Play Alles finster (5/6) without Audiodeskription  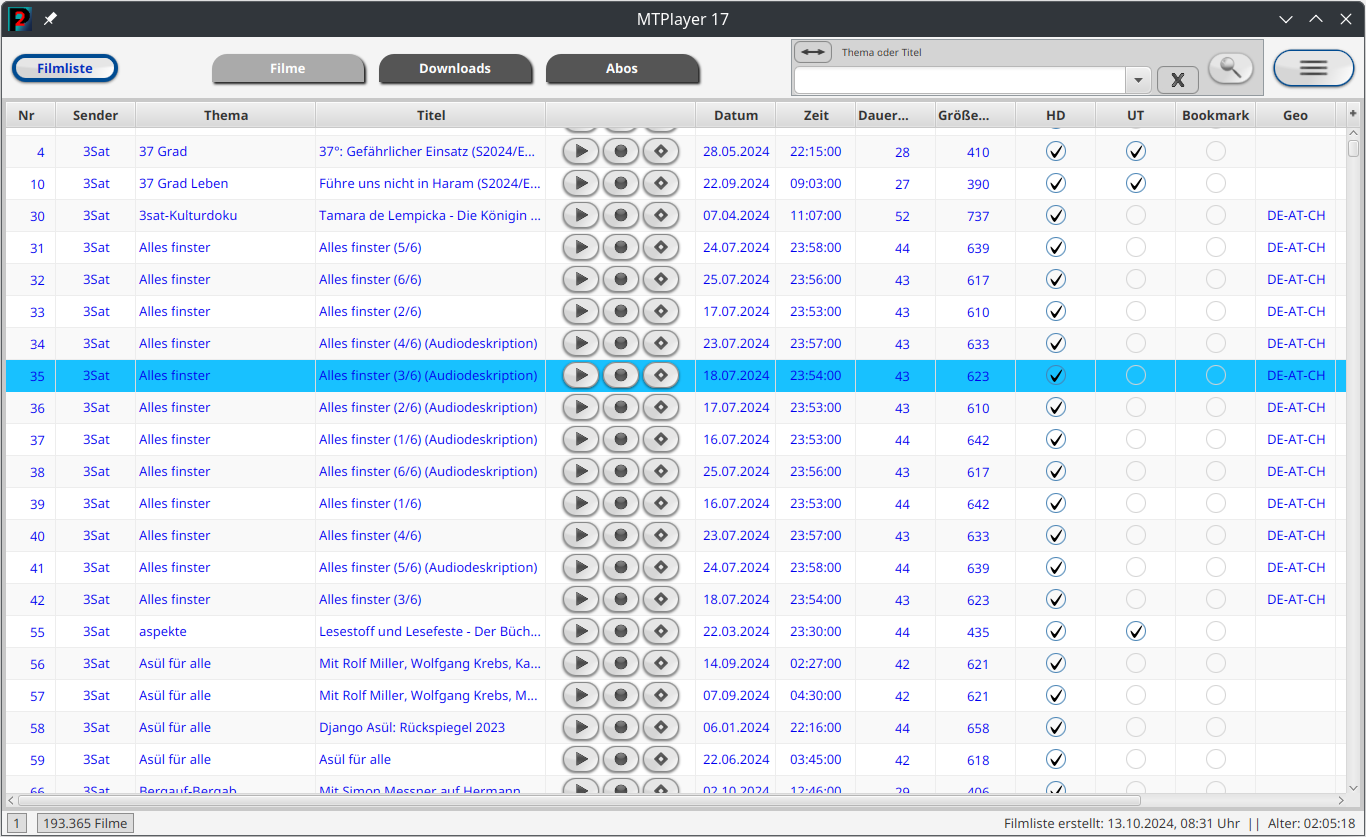coord(580,248)
